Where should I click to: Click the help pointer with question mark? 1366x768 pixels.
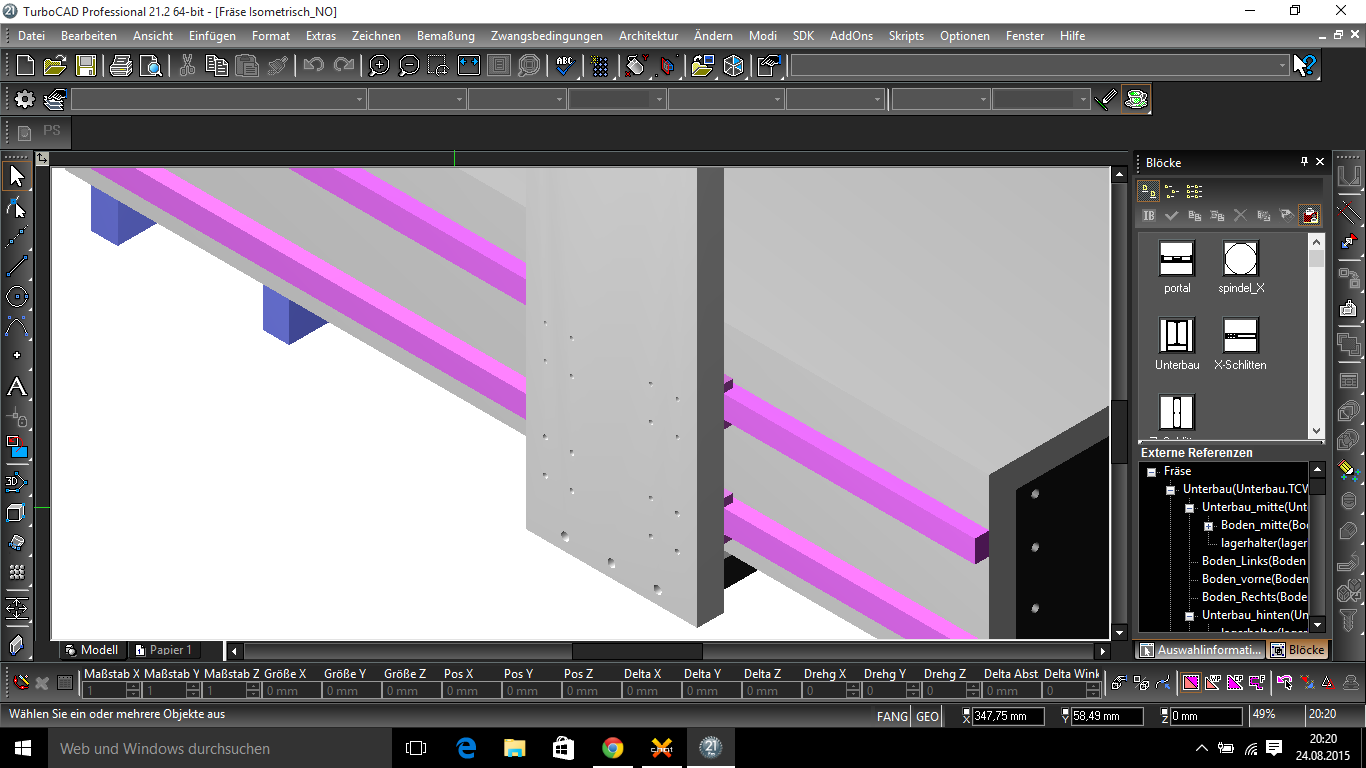click(1305, 66)
